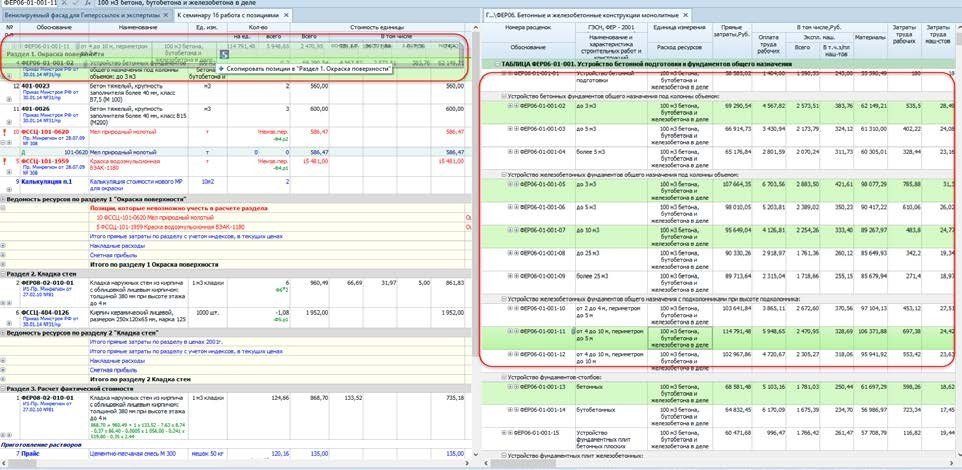Collapse 'Раздел 2. Кладка стен' section
962x470 pixels.
(3, 273)
